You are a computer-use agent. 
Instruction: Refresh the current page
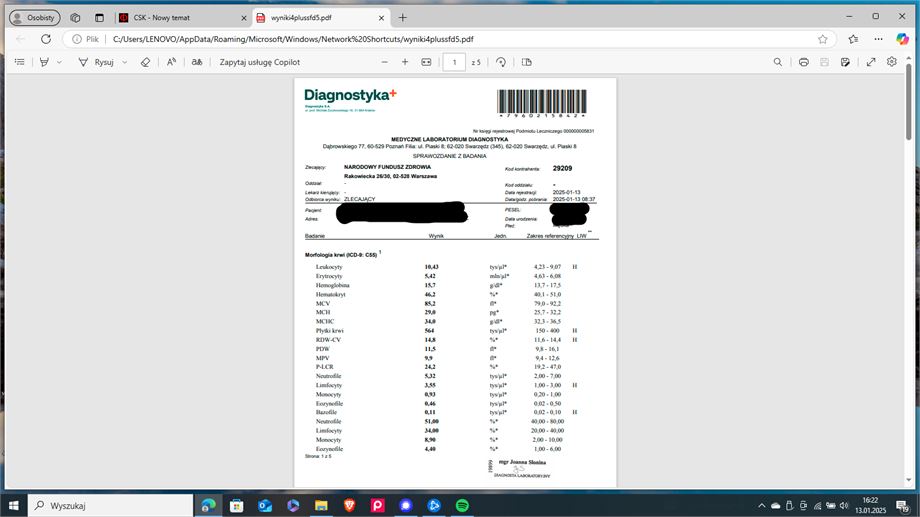click(x=46, y=39)
